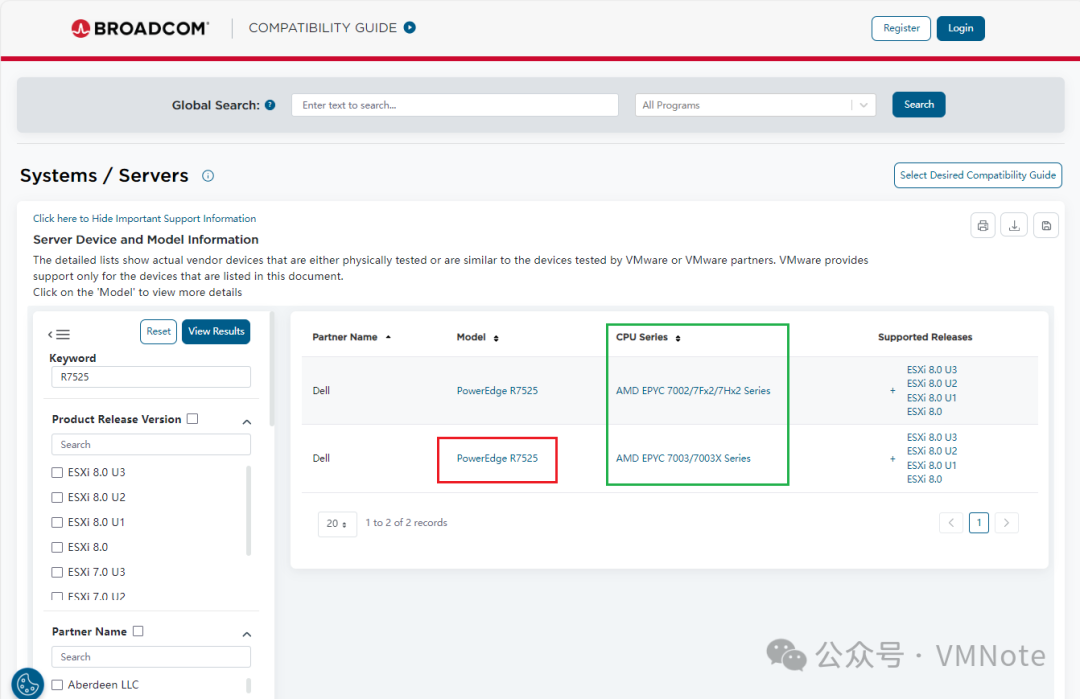Click Hide Important Support Information link
Image resolution: width=1080 pixels, height=699 pixels.
(145, 218)
